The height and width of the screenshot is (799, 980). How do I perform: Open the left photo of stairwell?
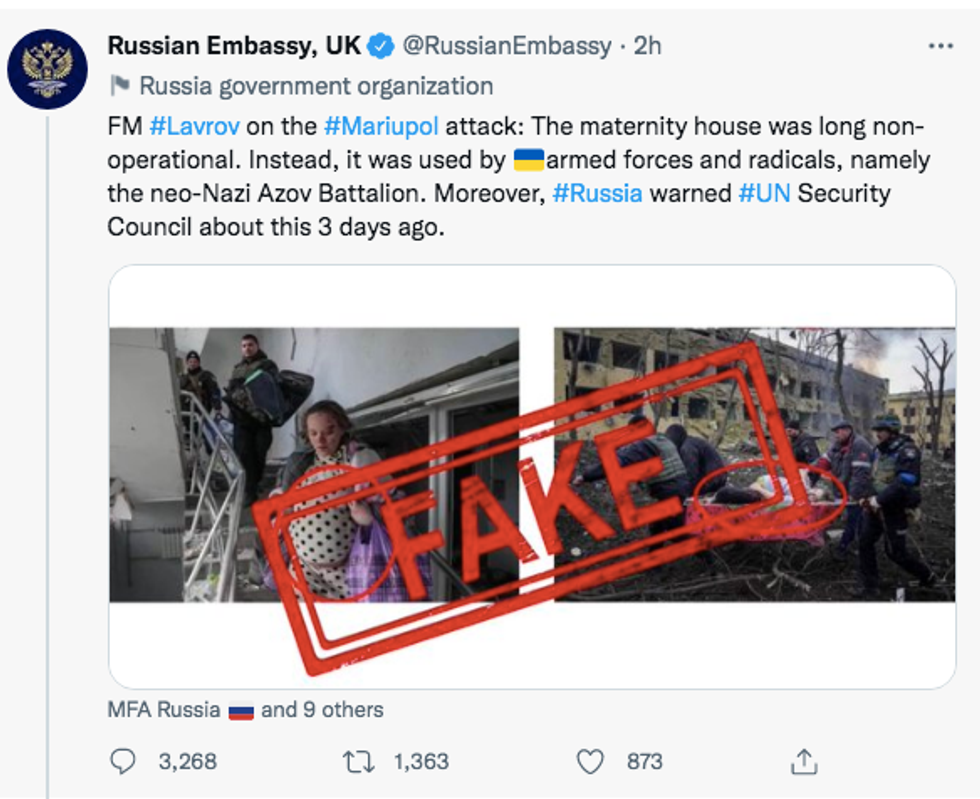coord(313,465)
